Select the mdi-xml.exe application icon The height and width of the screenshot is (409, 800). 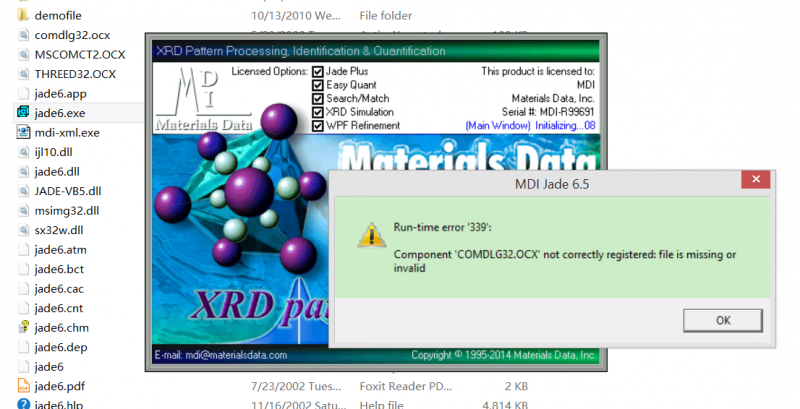(x=23, y=132)
